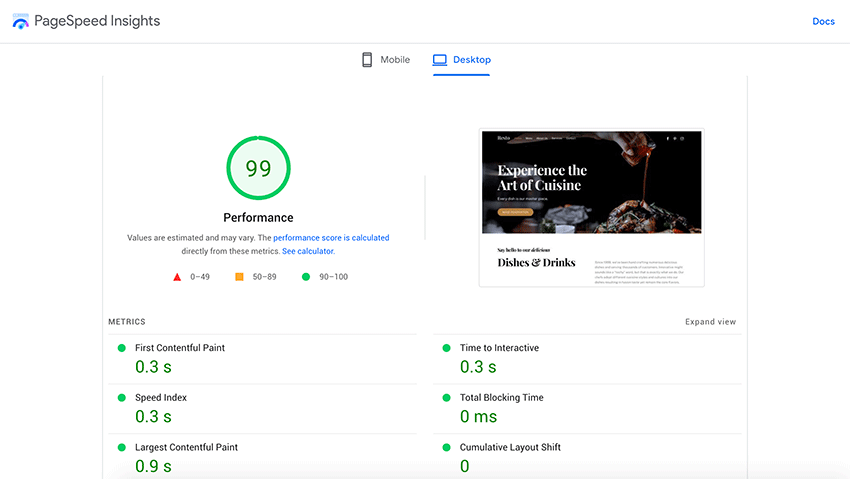Click the PageSpeed Insights logo icon
The image size is (850, 479).
point(21,21)
